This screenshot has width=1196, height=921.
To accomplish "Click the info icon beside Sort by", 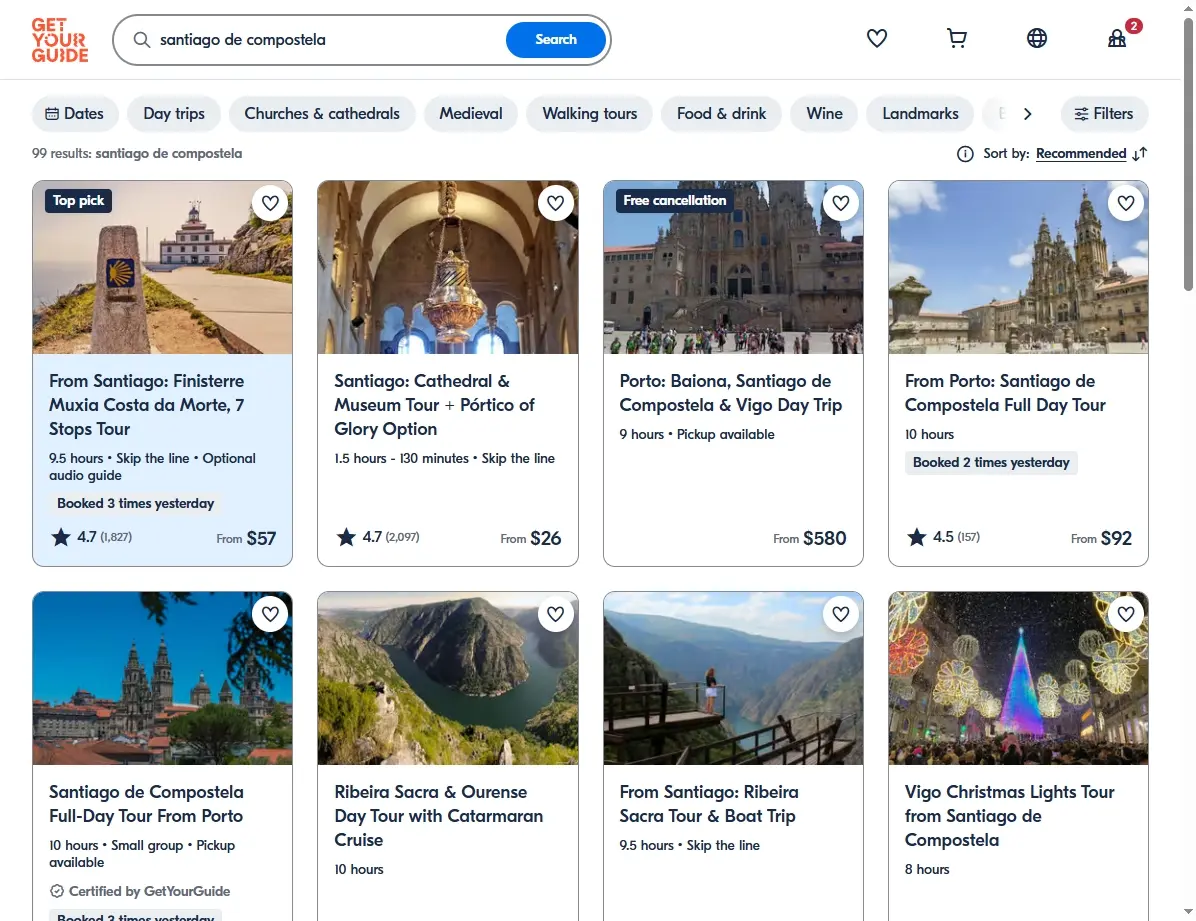I will click(x=965, y=154).
